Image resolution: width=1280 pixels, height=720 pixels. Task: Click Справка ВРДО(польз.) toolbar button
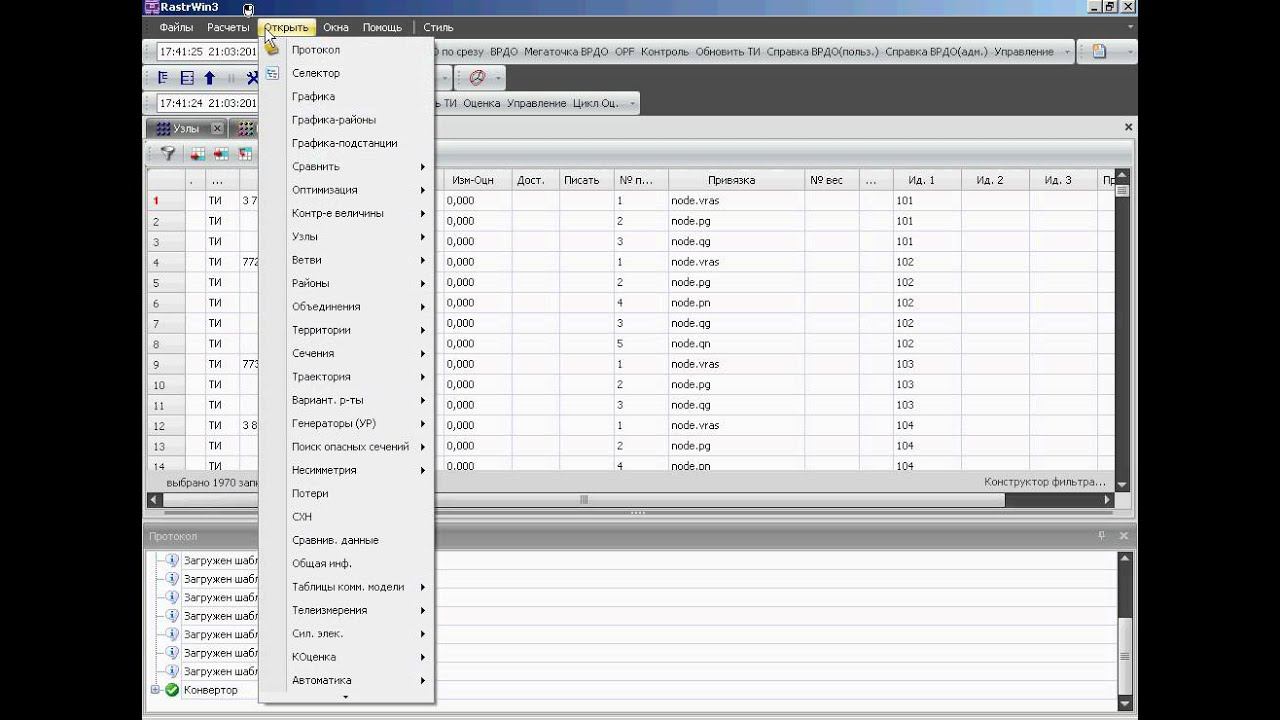(x=823, y=52)
